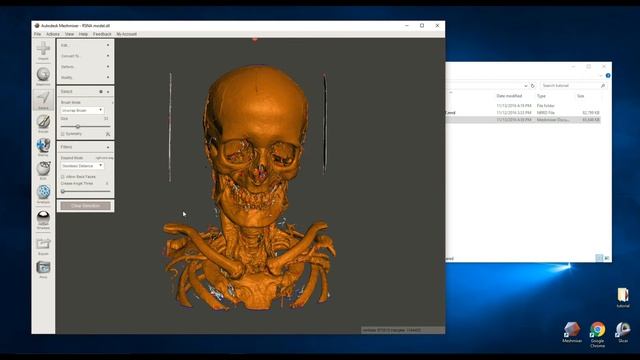Open the tutorial folder desktop icon
Viewport: 640px width, 360px height.
(x=623, y=298)
